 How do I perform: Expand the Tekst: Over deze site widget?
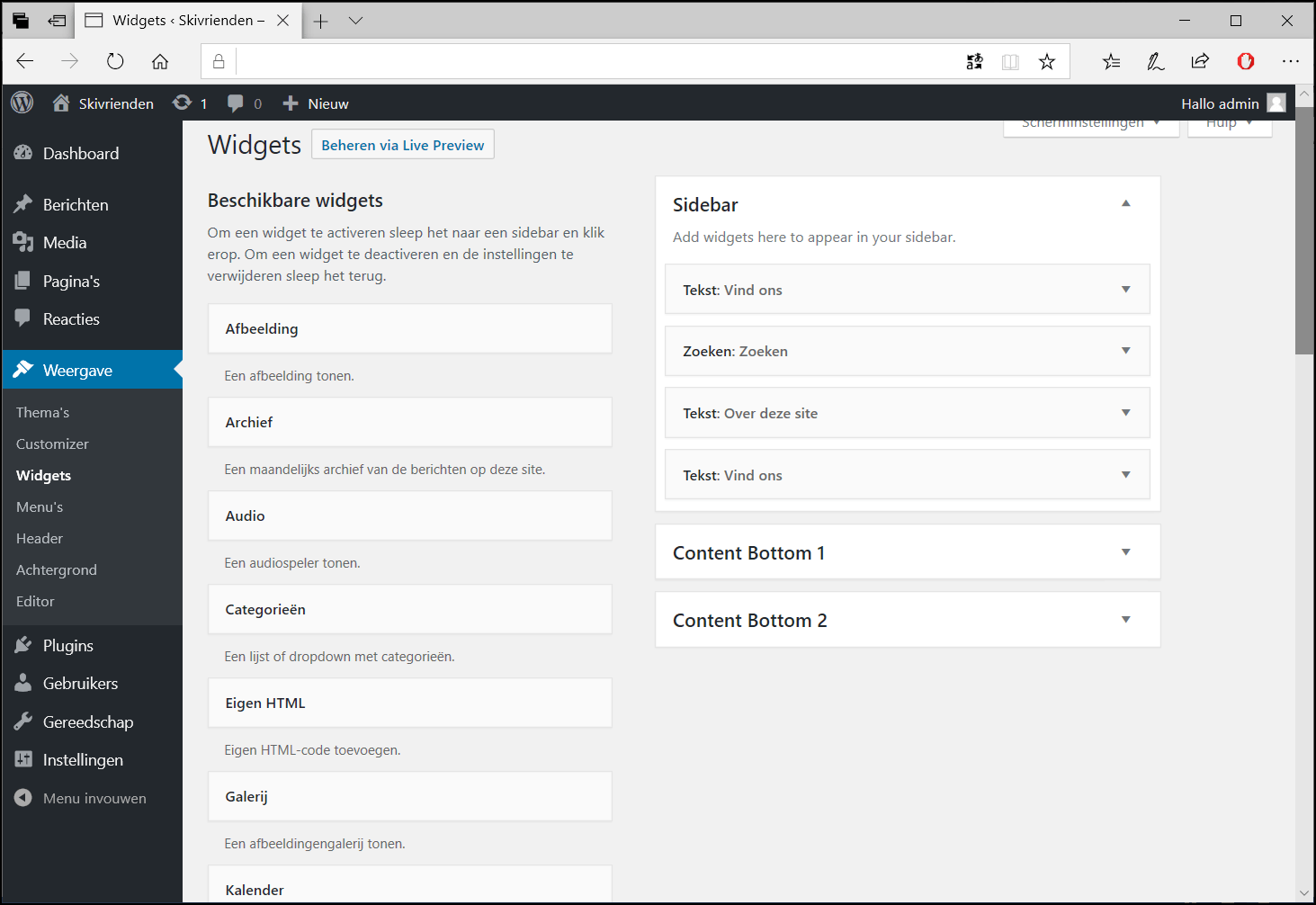pos(1125,413)
